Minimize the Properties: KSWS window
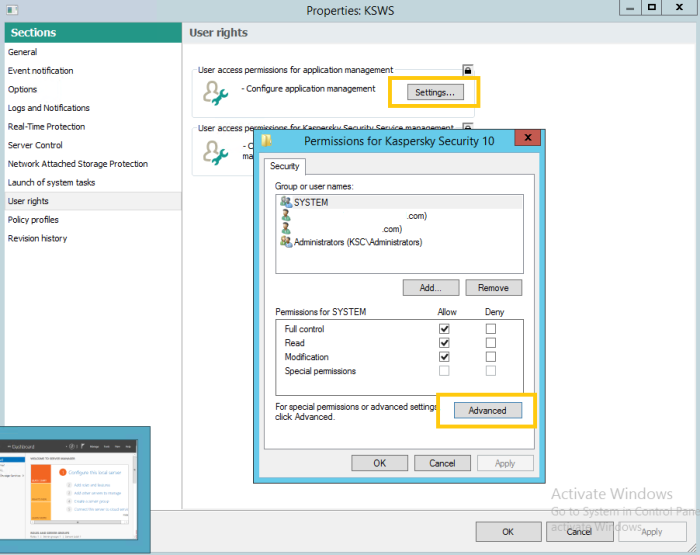This screenshot has height=555, width=700. click(x=630, y=8)
